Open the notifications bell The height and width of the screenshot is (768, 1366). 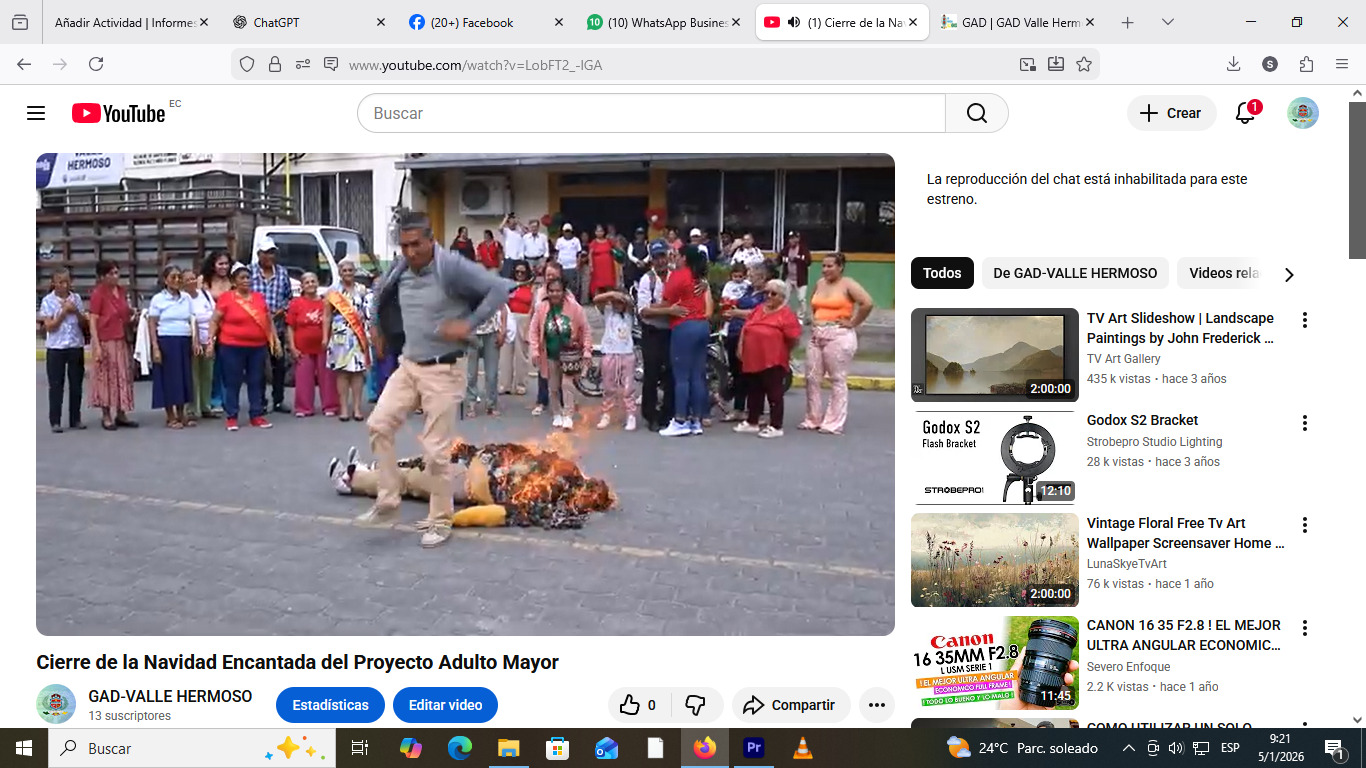1245,113
